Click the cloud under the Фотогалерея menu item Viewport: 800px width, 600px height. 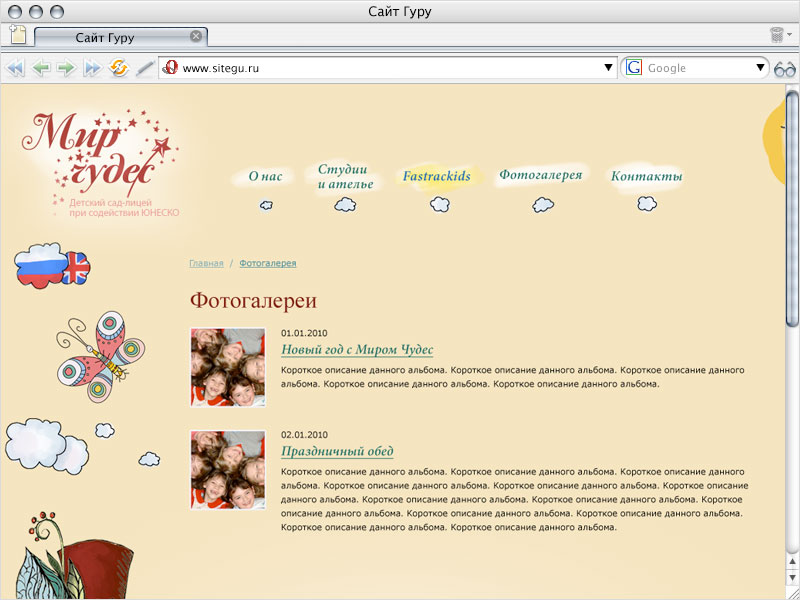(543, 205)
